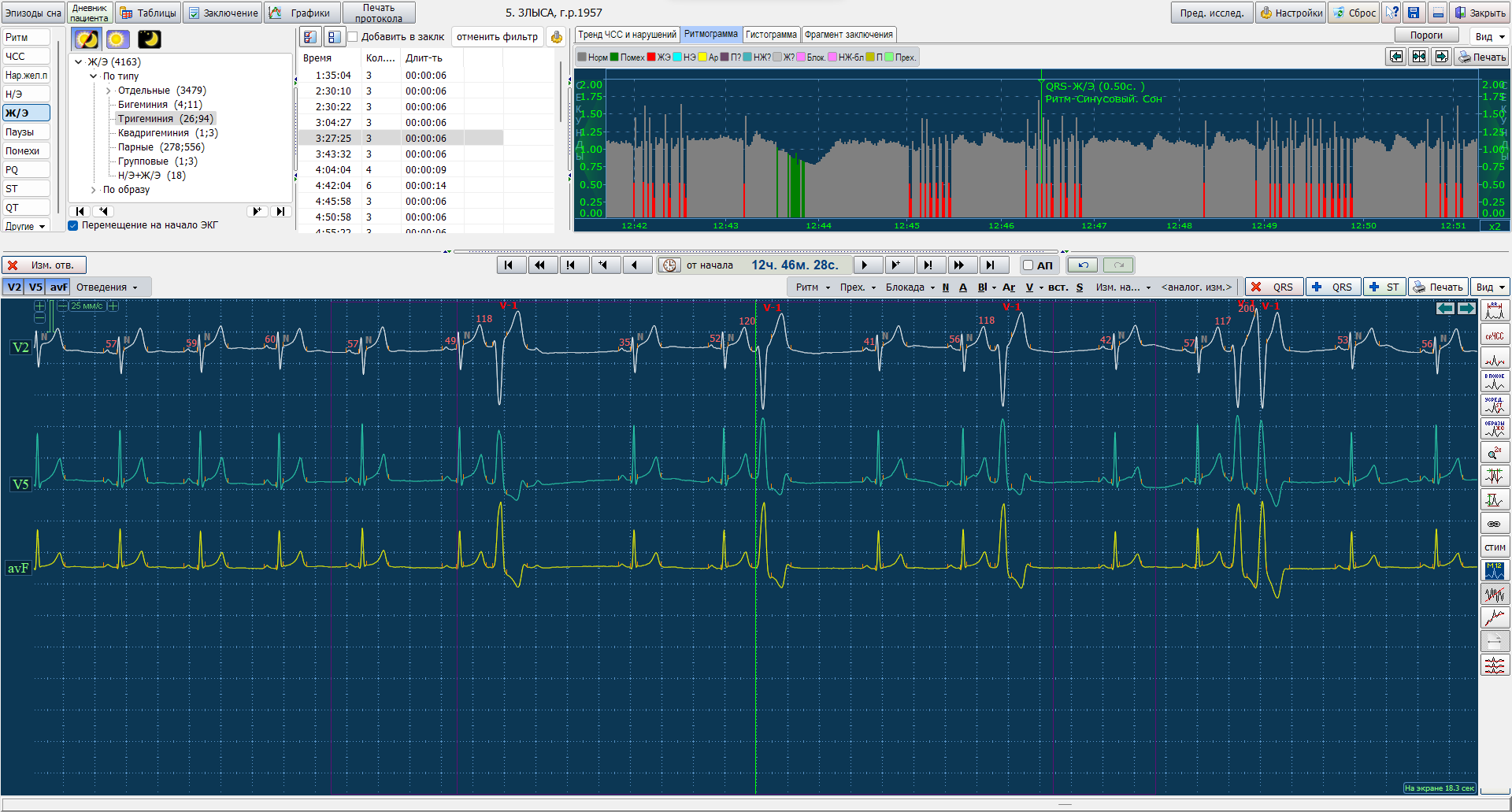
Task: Switch to the 'Гистограмма' tab
Action: [771, 35]
